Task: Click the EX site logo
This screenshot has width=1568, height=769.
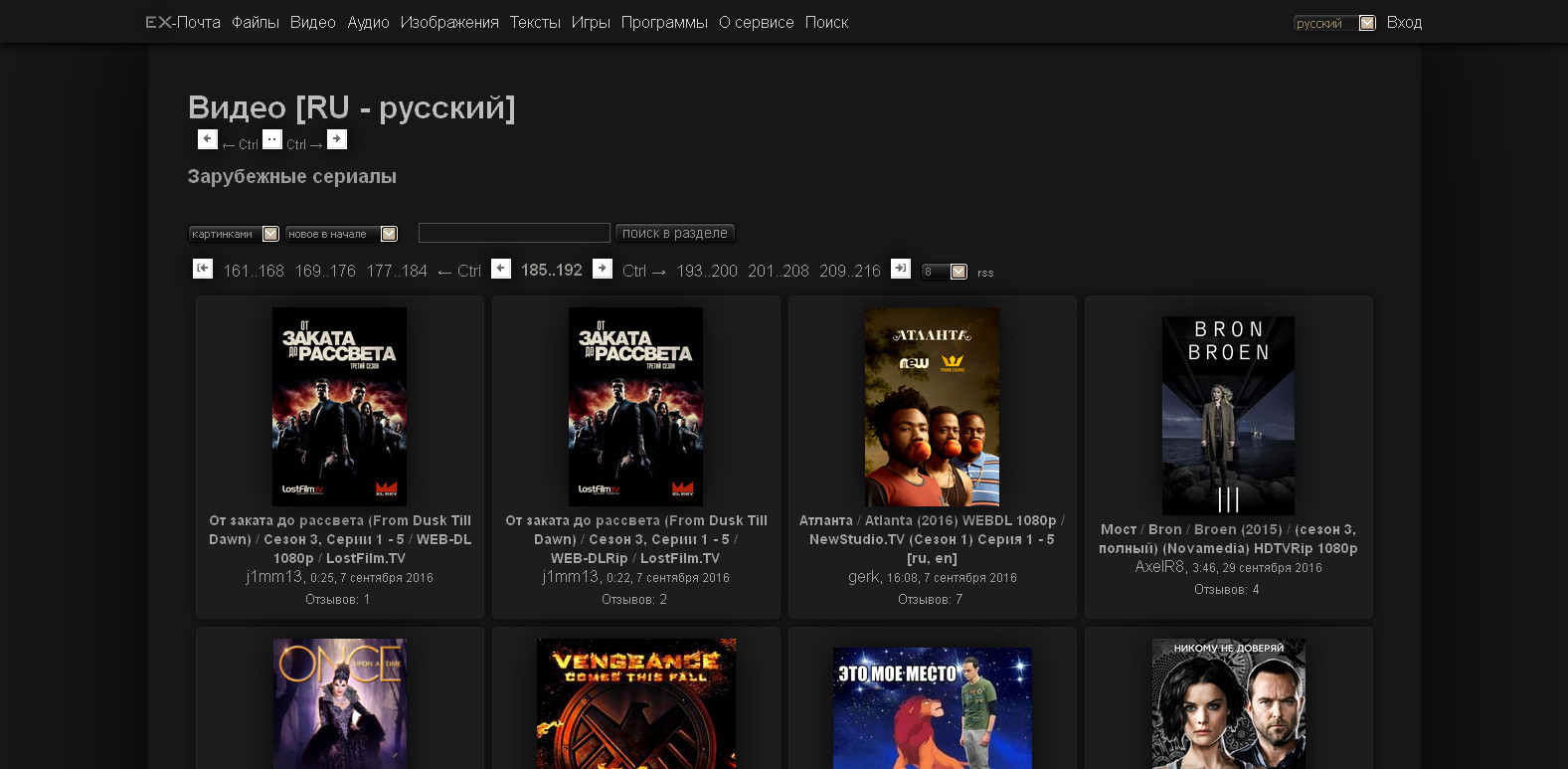Action: pyautogui.click(x=159, y=22)
